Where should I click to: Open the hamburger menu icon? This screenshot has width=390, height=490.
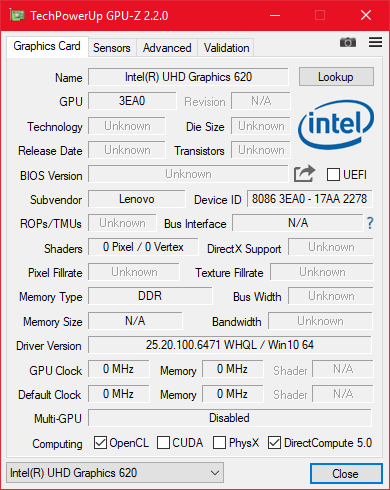tap(375, 42)
